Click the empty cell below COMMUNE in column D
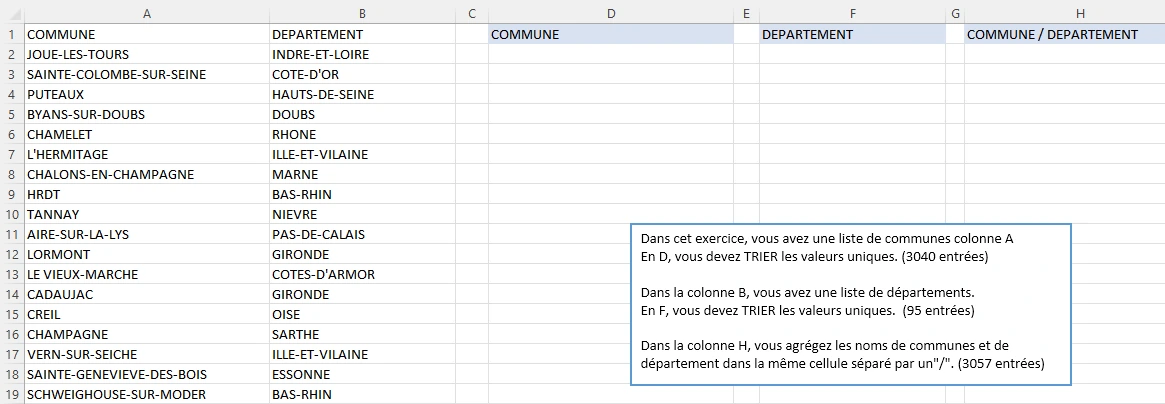The height and width of the screenshot is (404, 1165). [610, 54]
